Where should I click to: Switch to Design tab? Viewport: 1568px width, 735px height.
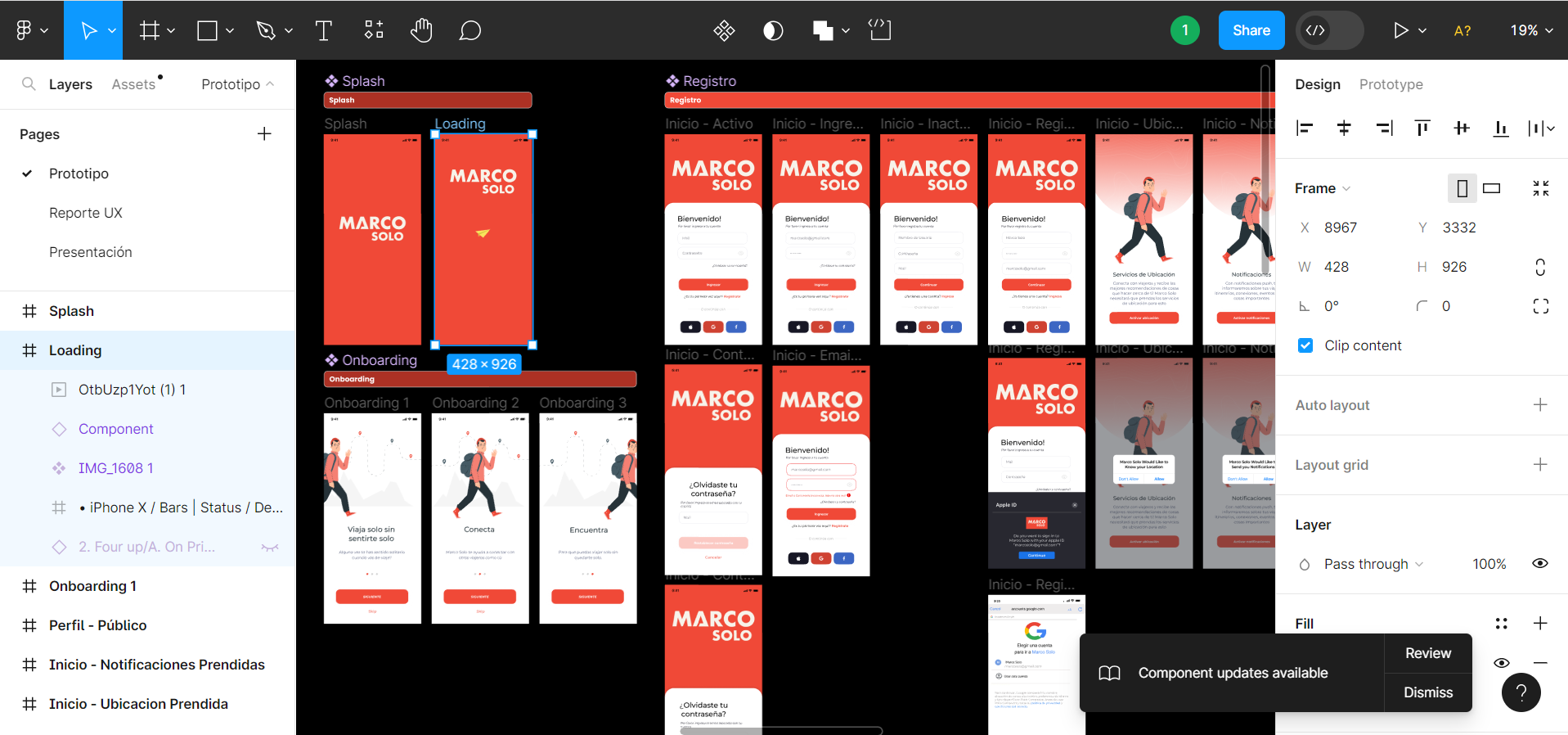pos(1318,84)
